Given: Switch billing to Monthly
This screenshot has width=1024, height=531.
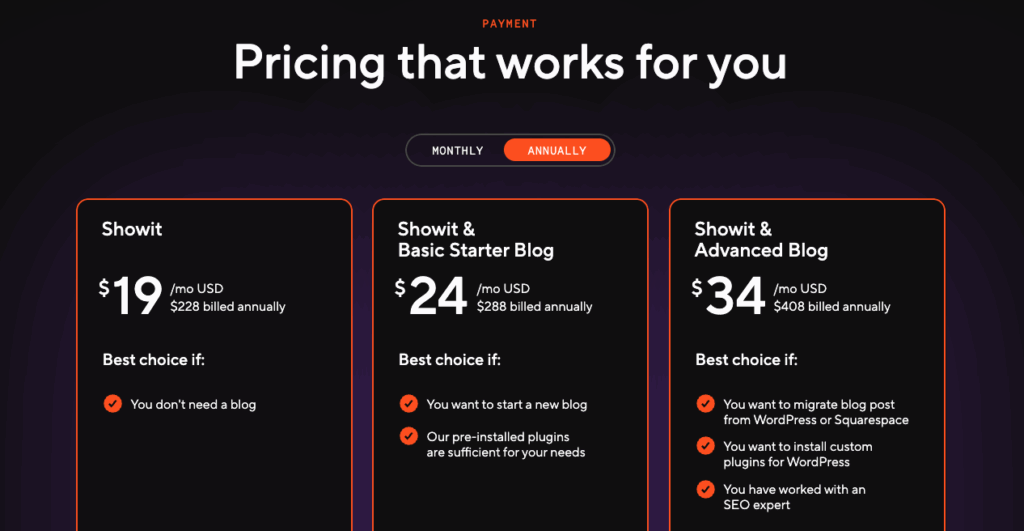Looking at the screenshot, I should (457, 151).
